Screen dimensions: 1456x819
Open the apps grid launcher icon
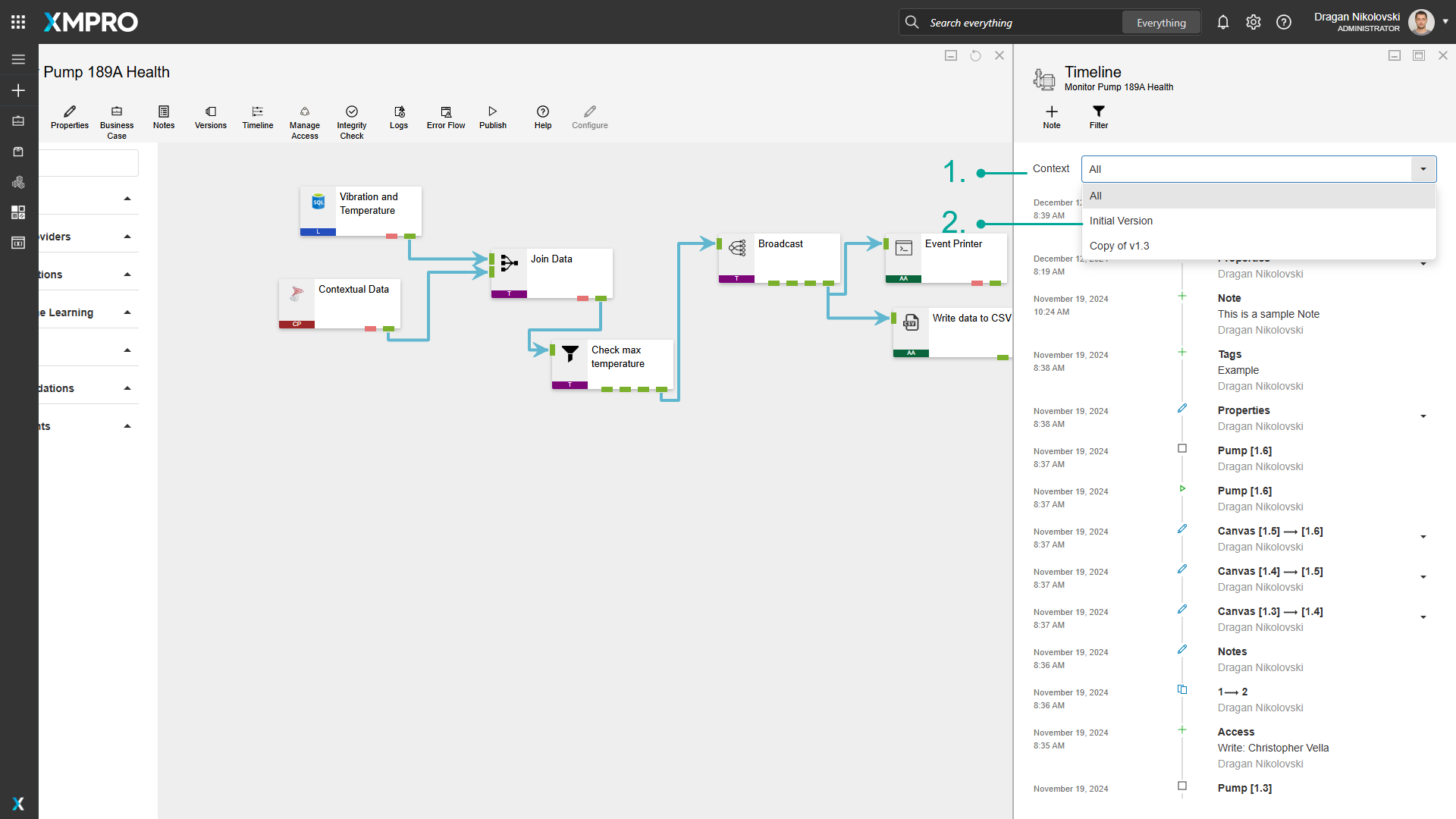18,22
